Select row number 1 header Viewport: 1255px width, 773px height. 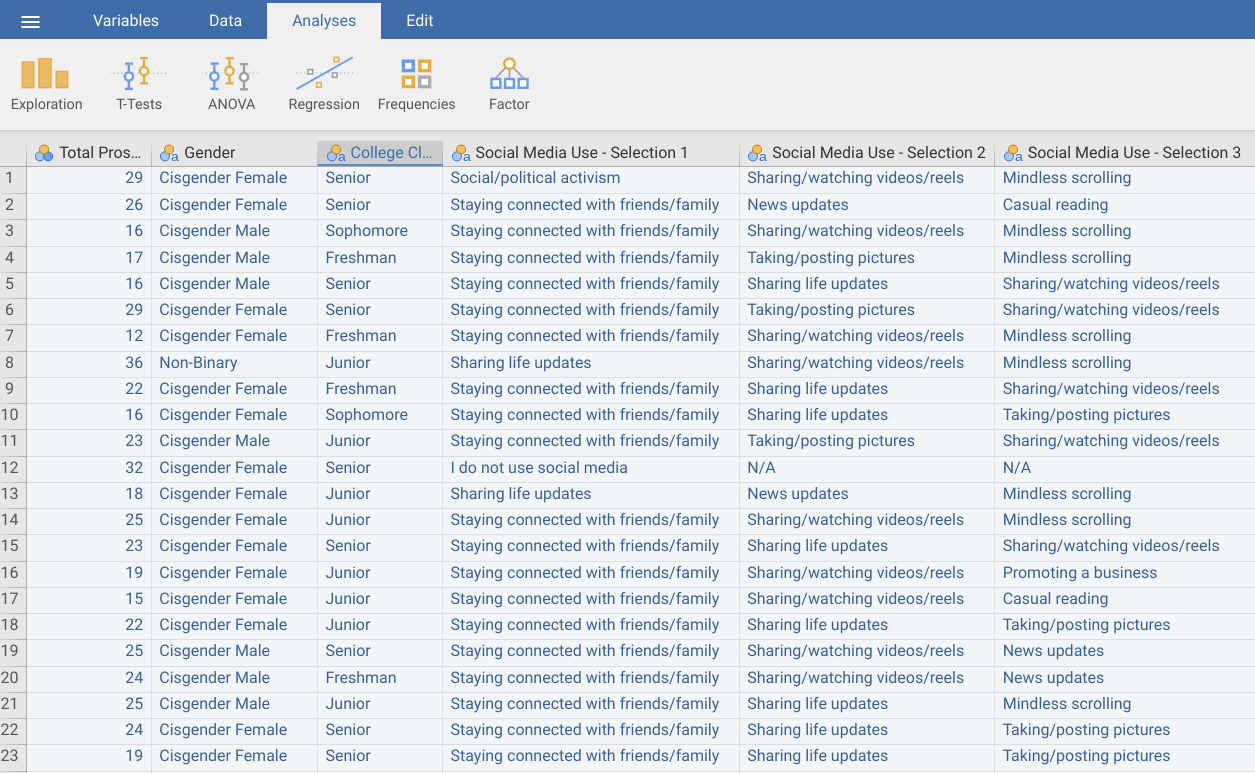pyautogui.click(x=13, y=178)
